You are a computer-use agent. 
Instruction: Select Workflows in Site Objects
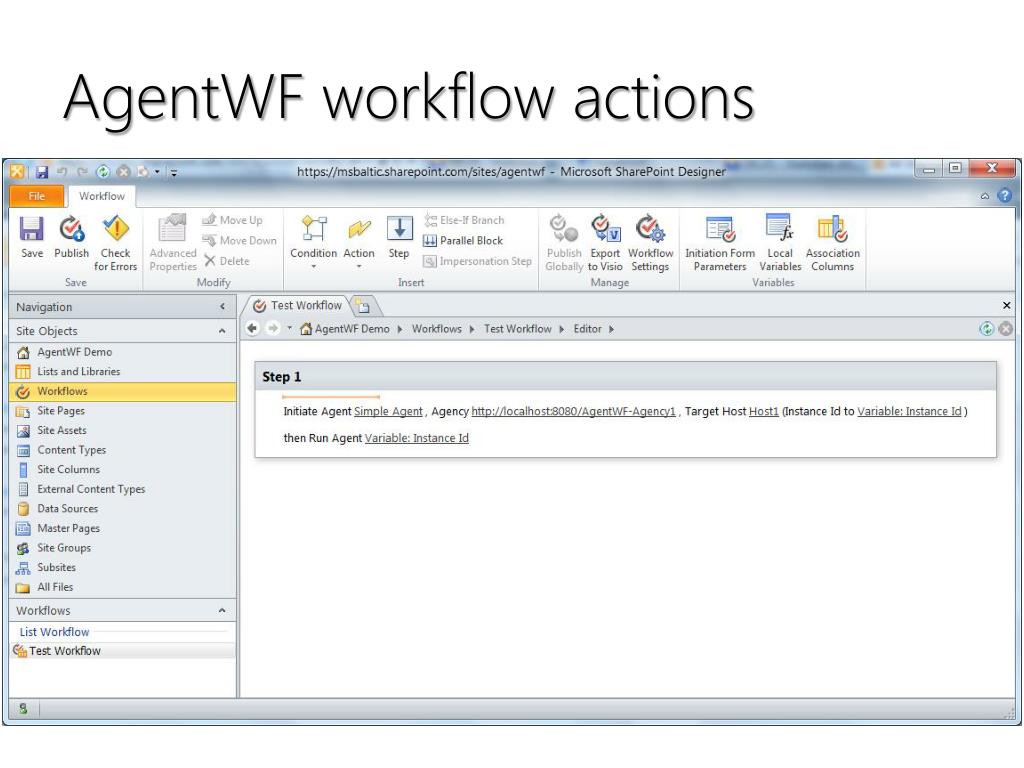123,391
